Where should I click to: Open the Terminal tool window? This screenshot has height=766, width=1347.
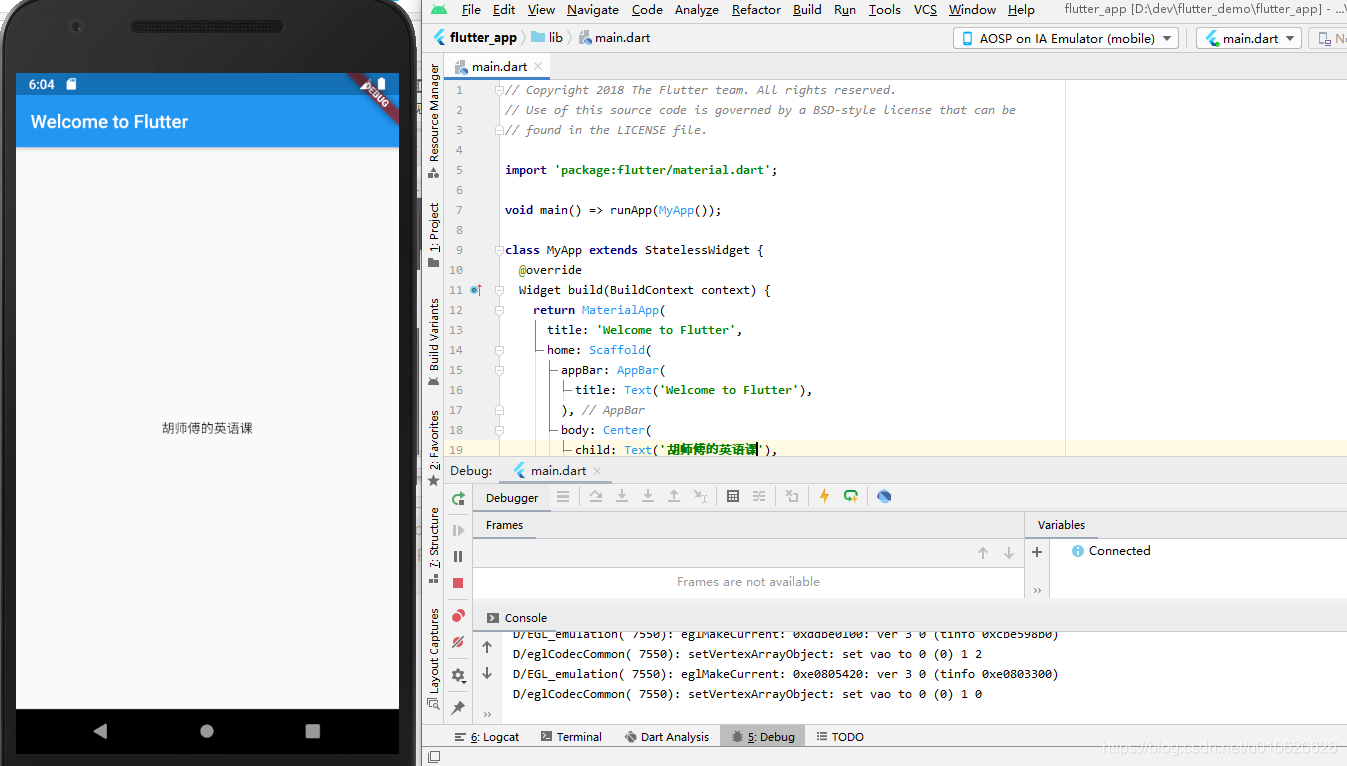click(x=571, y=737)
